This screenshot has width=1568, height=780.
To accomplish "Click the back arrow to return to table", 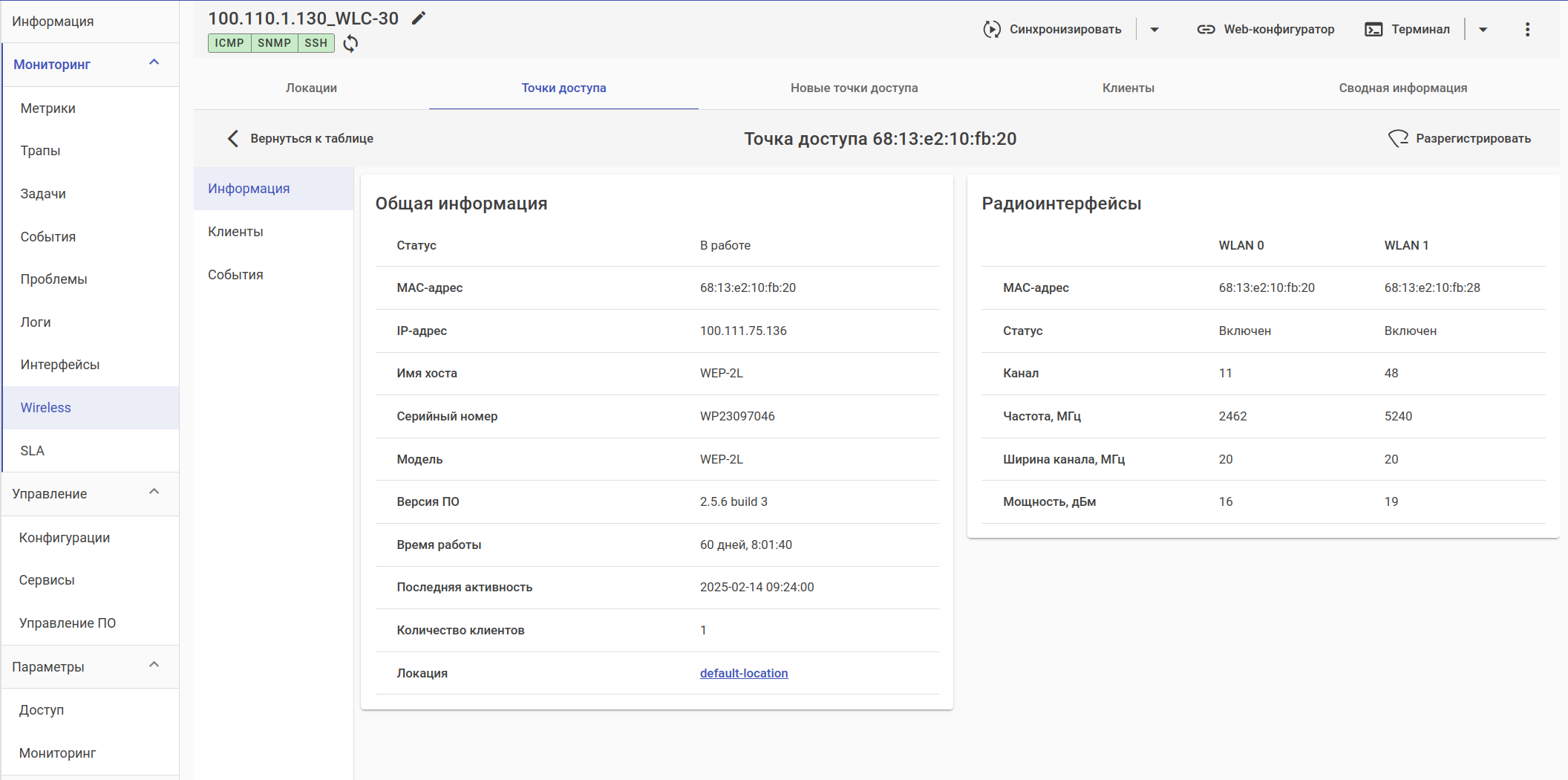I will 233,139.
